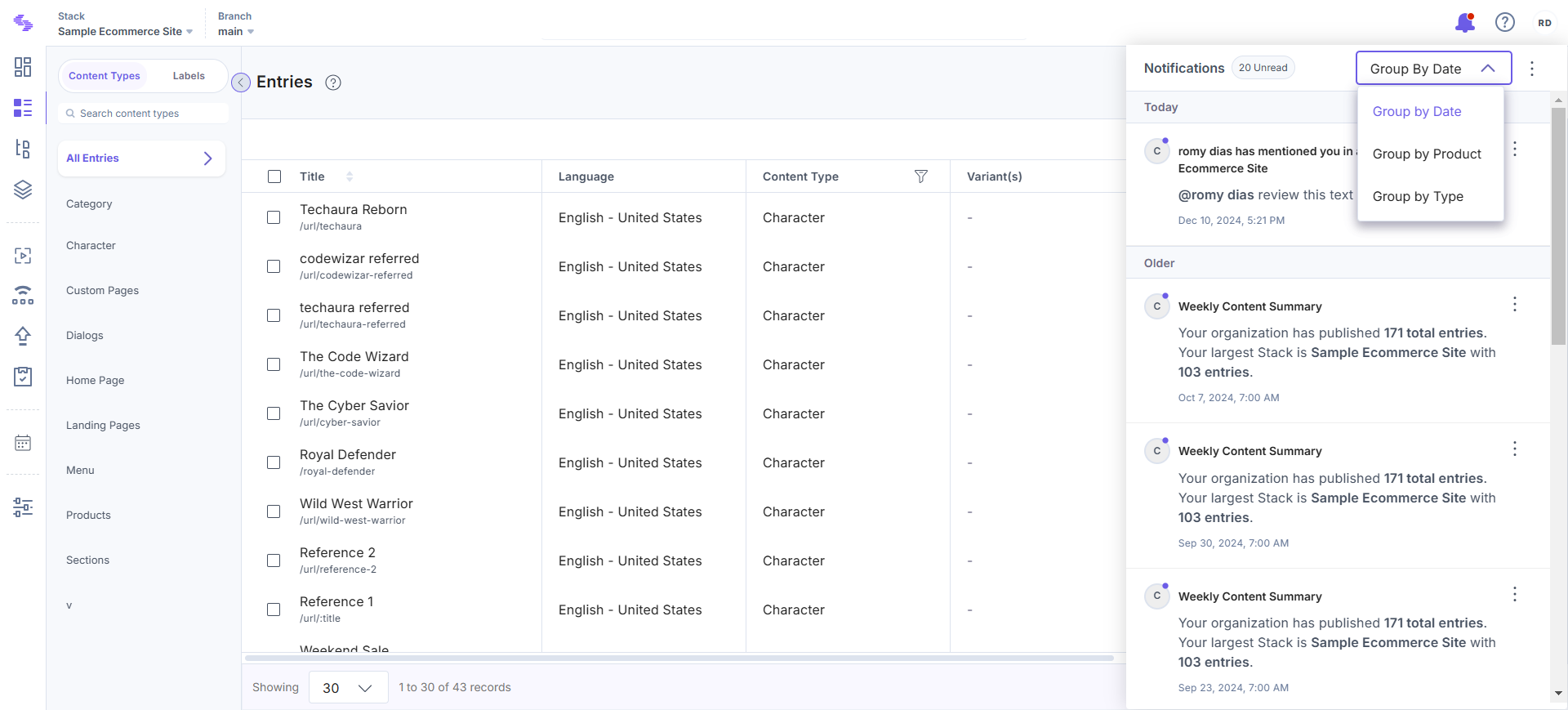The width and height of the screenshot is (1568, 710).
Task: Check The Cyber Savior entry checkbox
Action: [x=274, y=413]
